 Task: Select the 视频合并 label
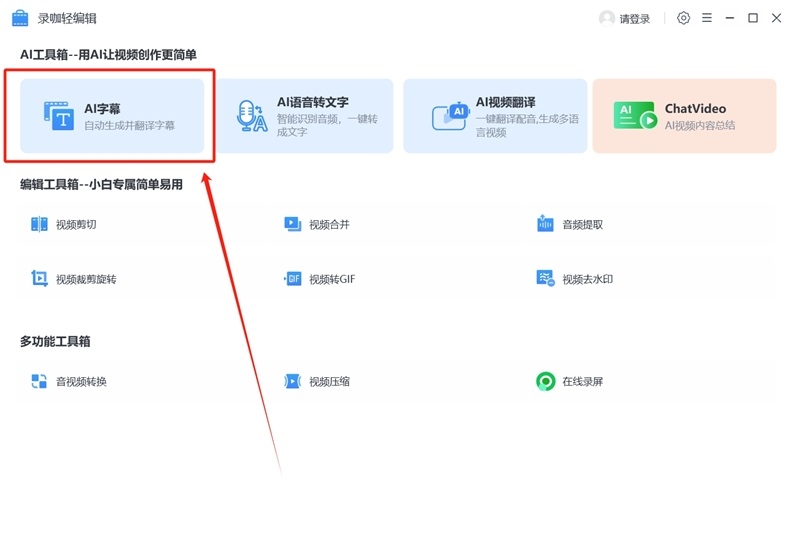329,224
